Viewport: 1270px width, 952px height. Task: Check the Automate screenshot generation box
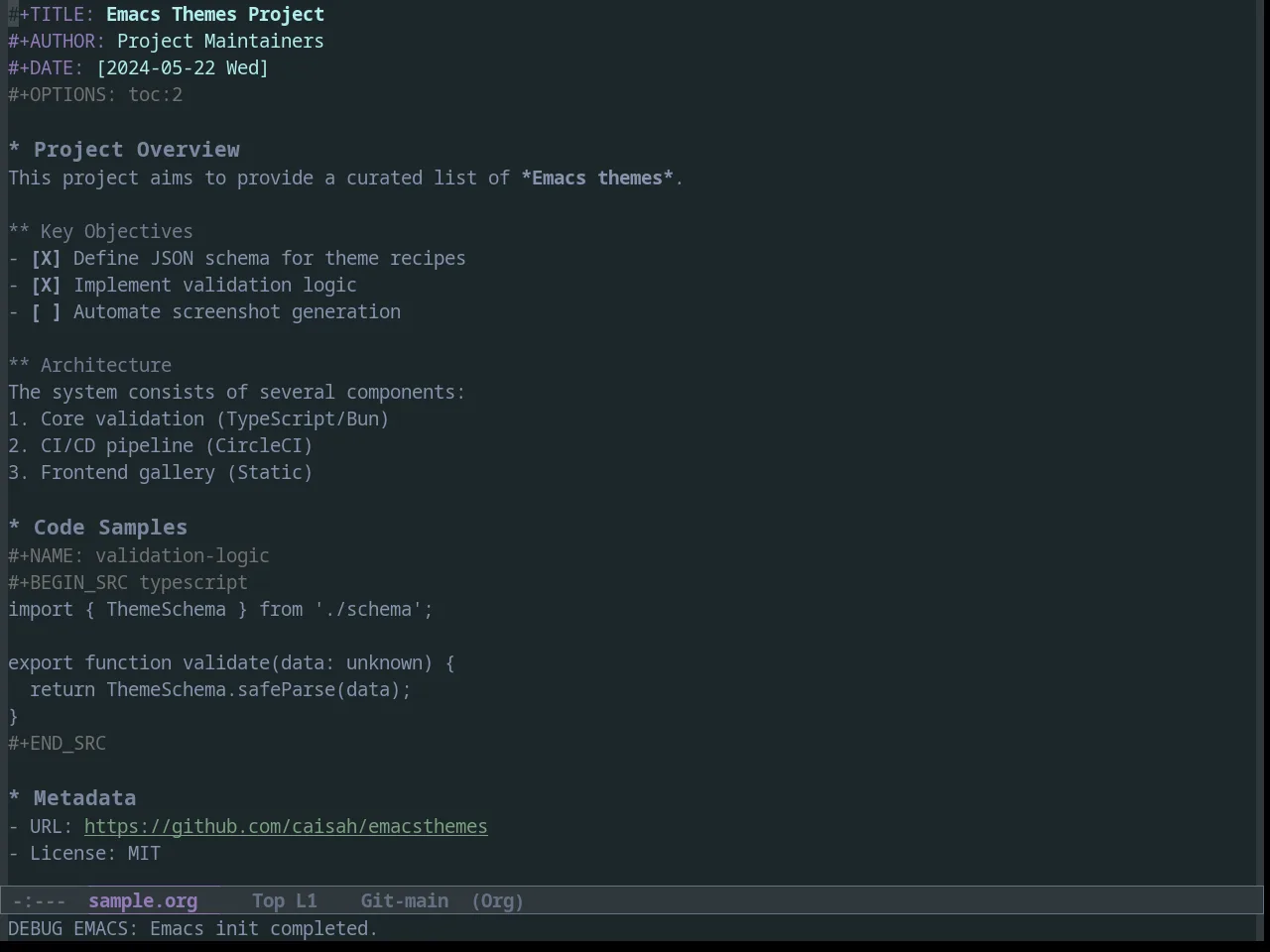(46, 312)
